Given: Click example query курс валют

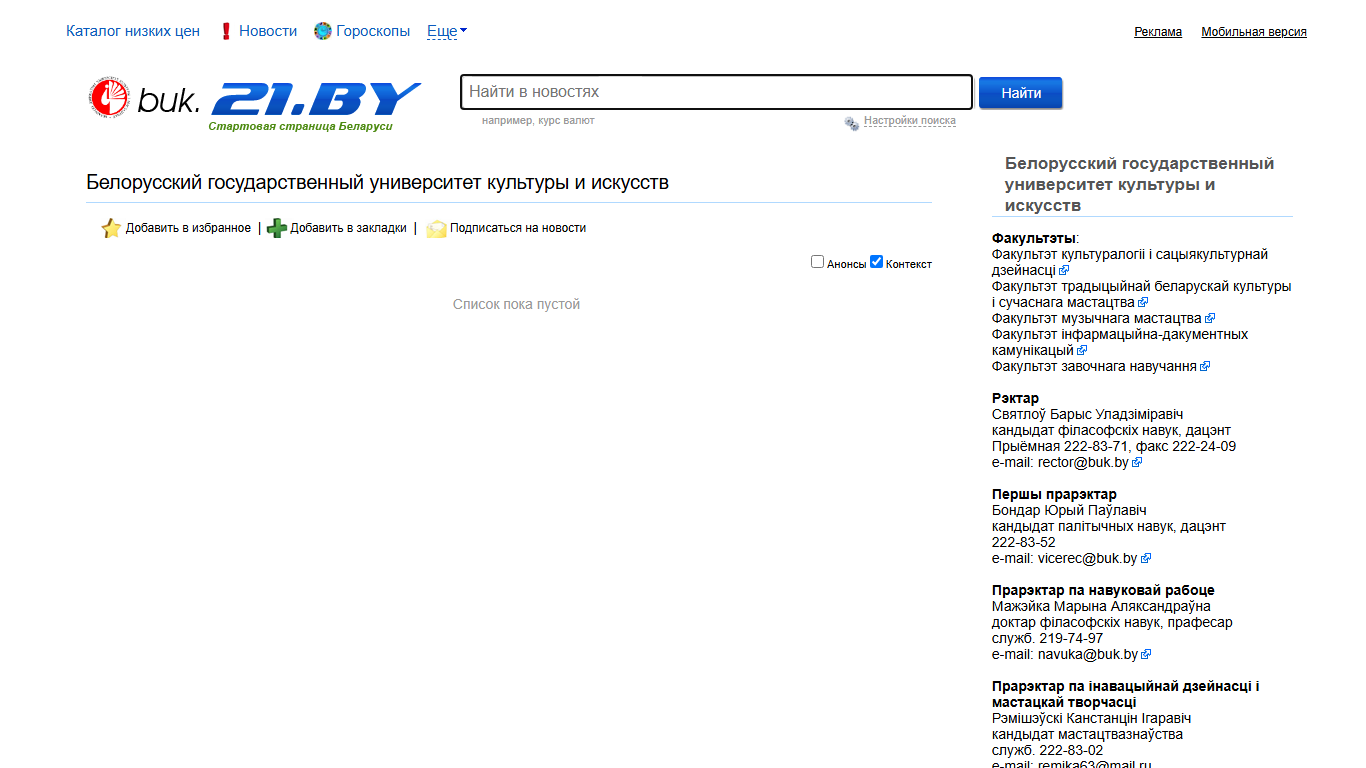Looking at the screenshot, I should tap(565, 120).
